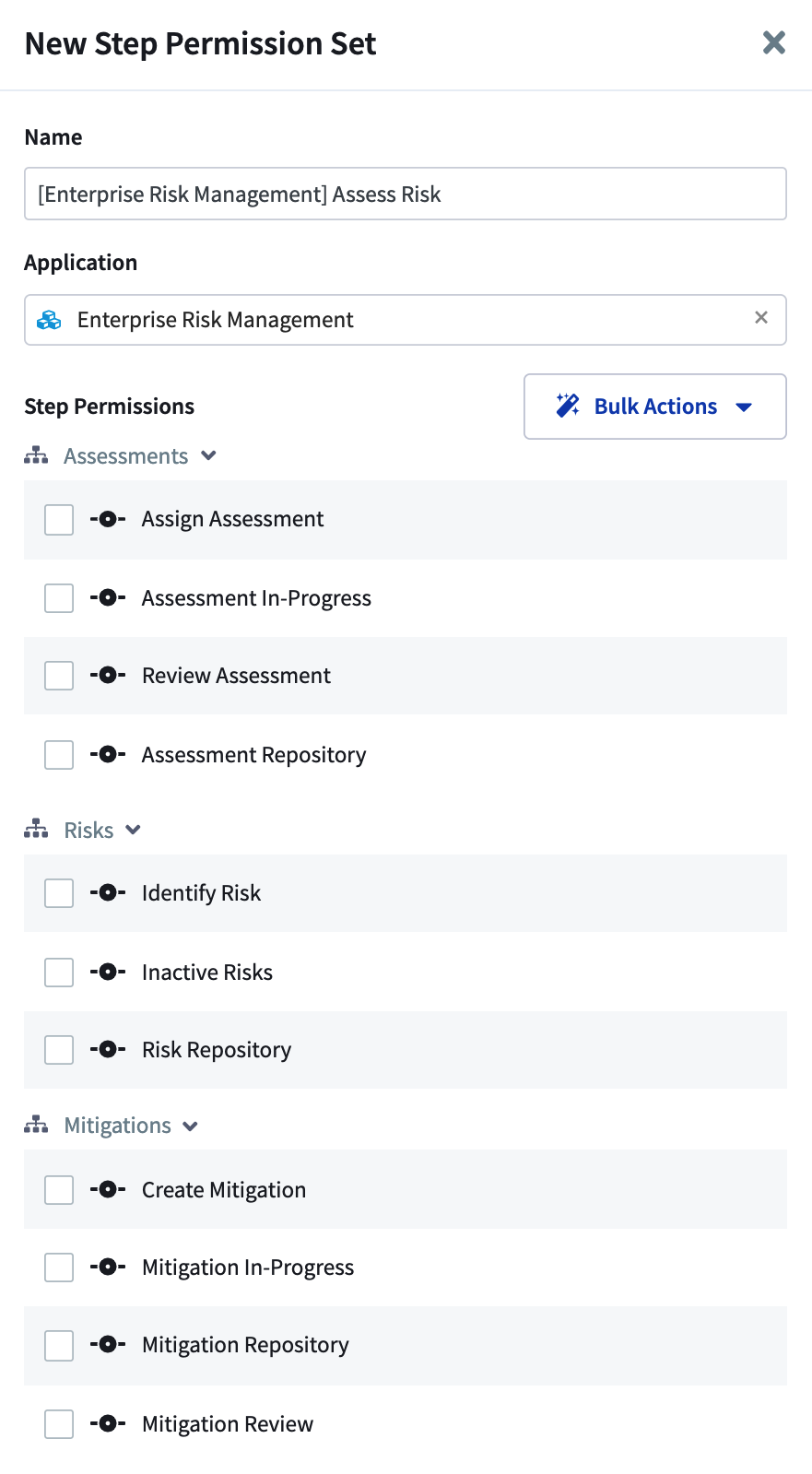Image resolution: width=812 pixels, height=1474 pixels.
Task: Click the Identify Risk step icon
Action: pos(107,893)
